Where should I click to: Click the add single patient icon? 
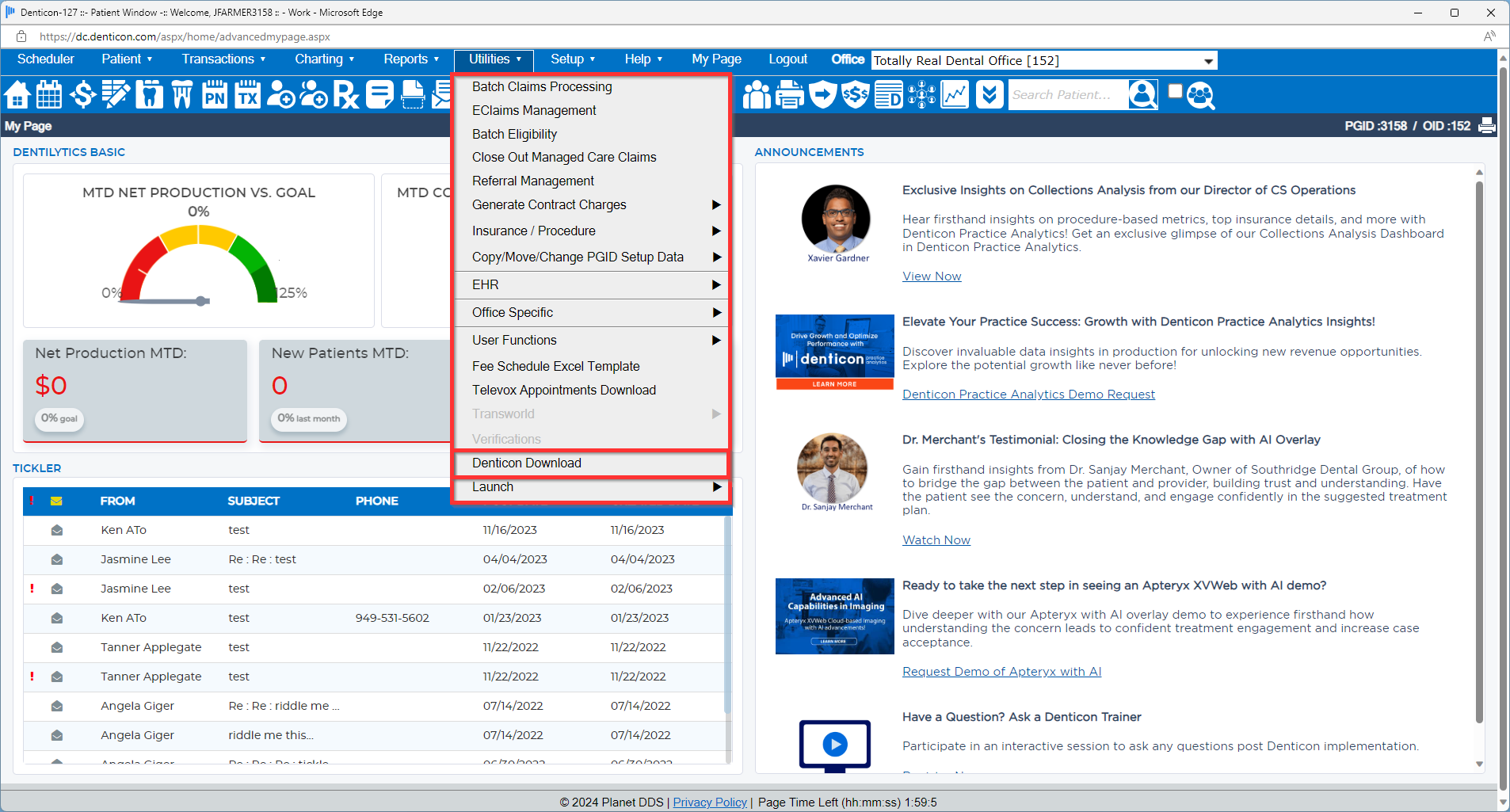point(280,95)
